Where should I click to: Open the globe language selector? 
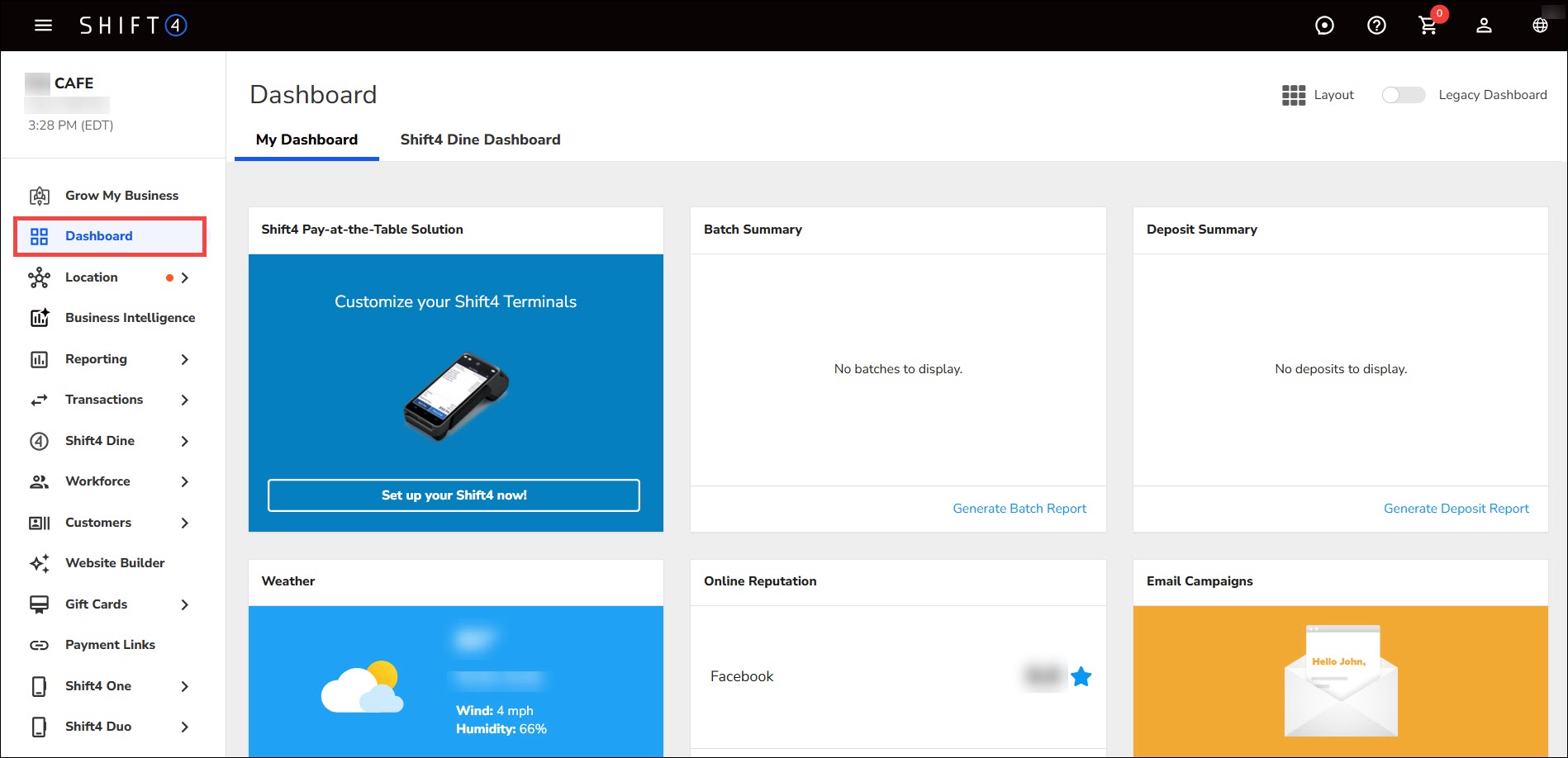(x=1540, y=26)
